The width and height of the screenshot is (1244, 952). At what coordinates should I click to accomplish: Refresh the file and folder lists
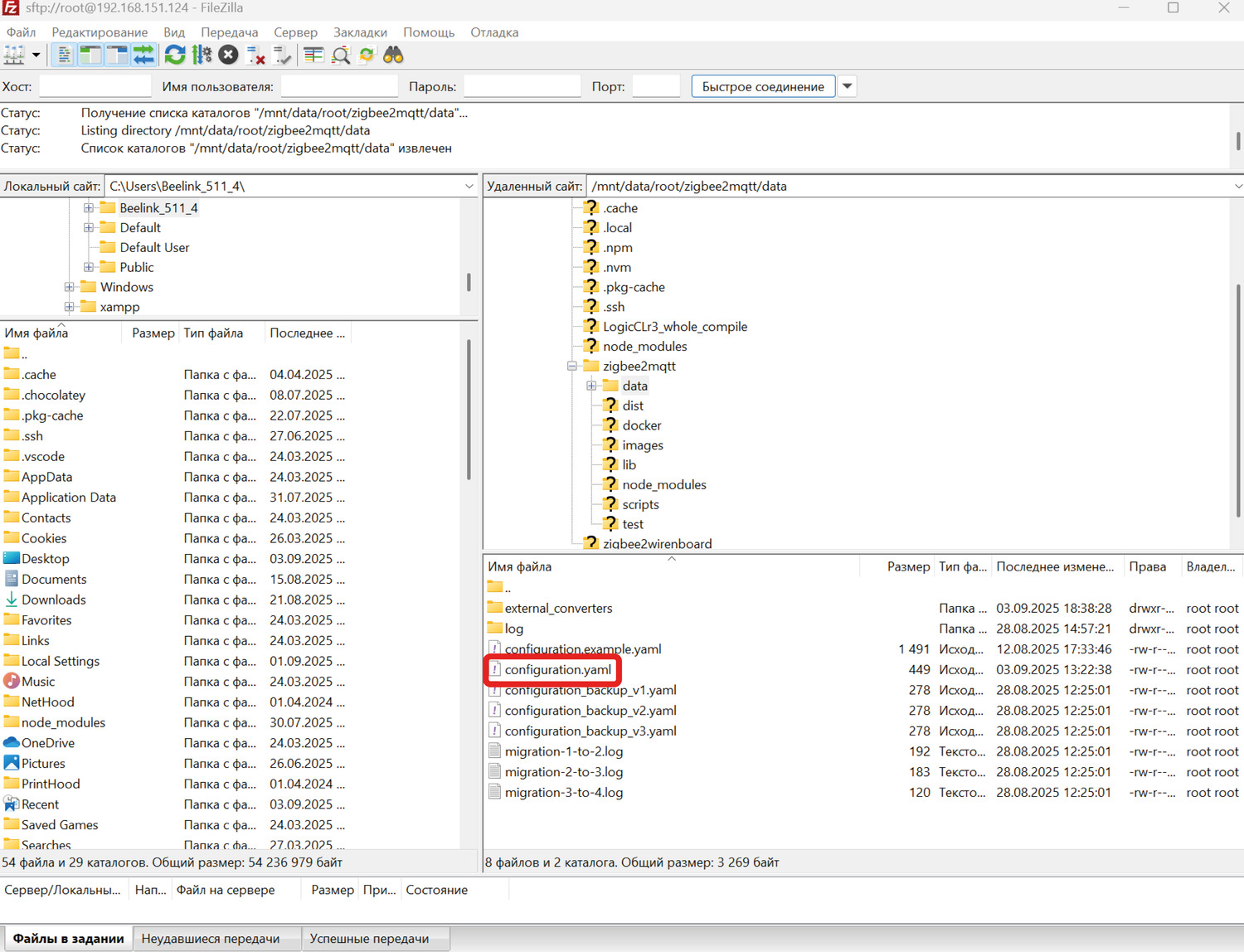point(175,56)
